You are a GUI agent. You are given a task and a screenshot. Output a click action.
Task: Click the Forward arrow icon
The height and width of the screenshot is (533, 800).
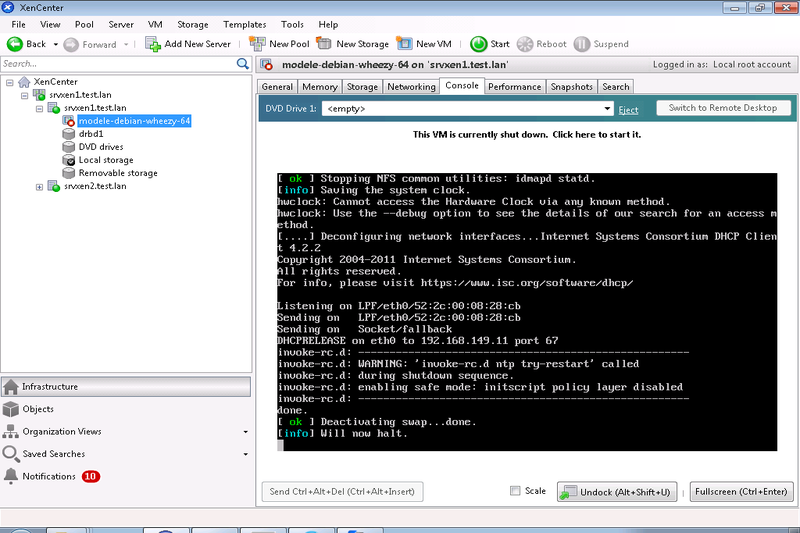pyautogui.click(x=71, y=44)
